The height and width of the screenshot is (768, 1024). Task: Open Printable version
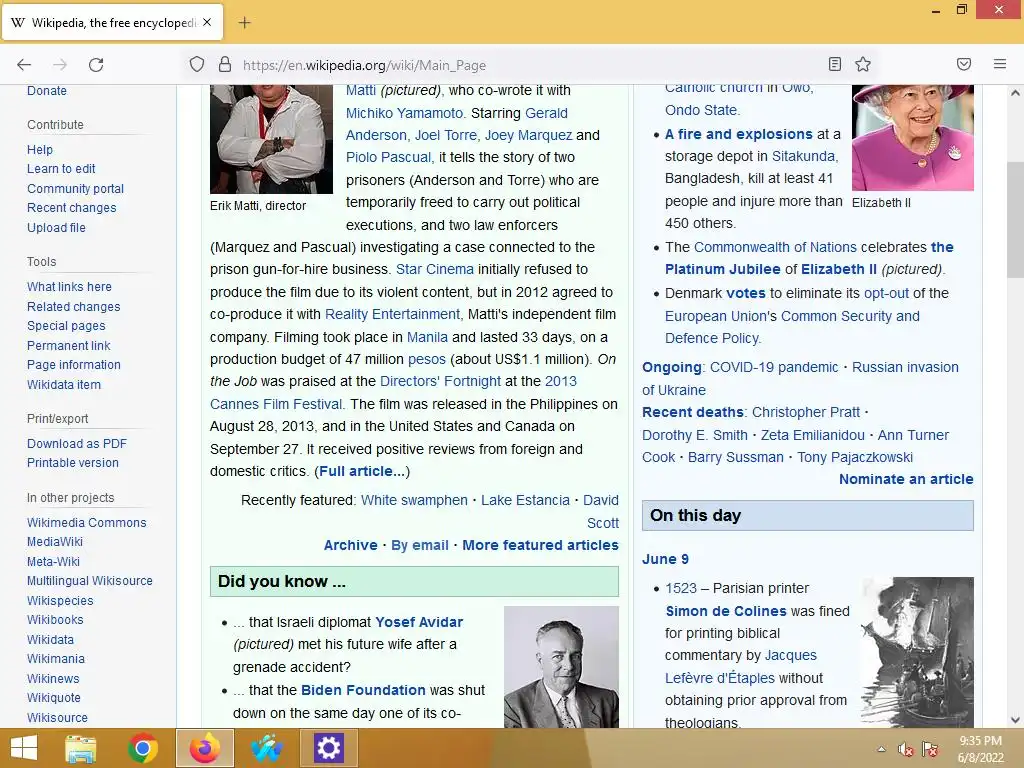click(72, 462)
